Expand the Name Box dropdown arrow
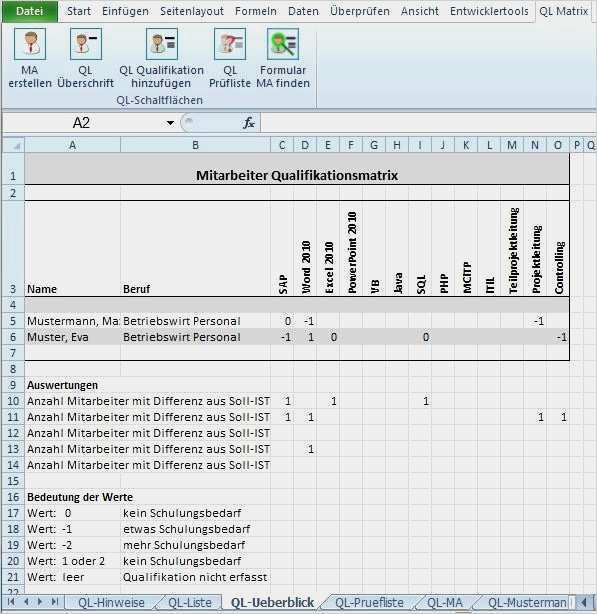 pyautogui.click(x=170, y=123)
